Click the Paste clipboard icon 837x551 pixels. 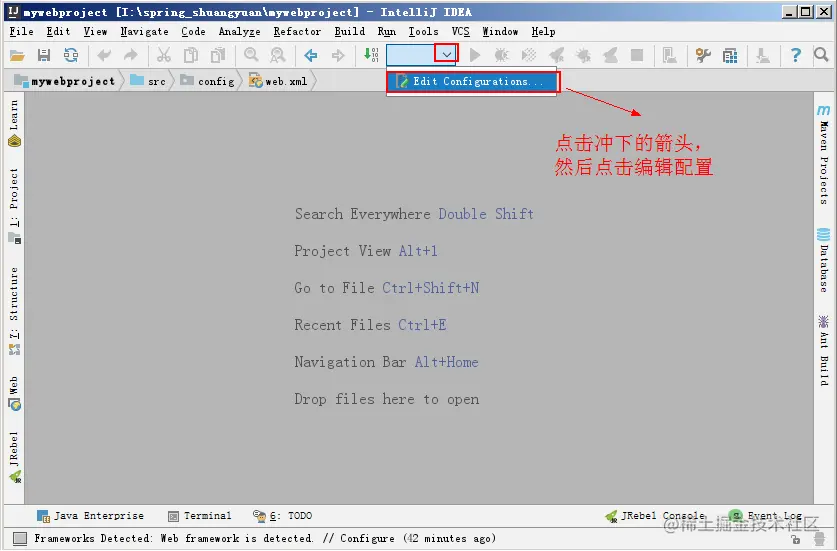tap(218, 55)
